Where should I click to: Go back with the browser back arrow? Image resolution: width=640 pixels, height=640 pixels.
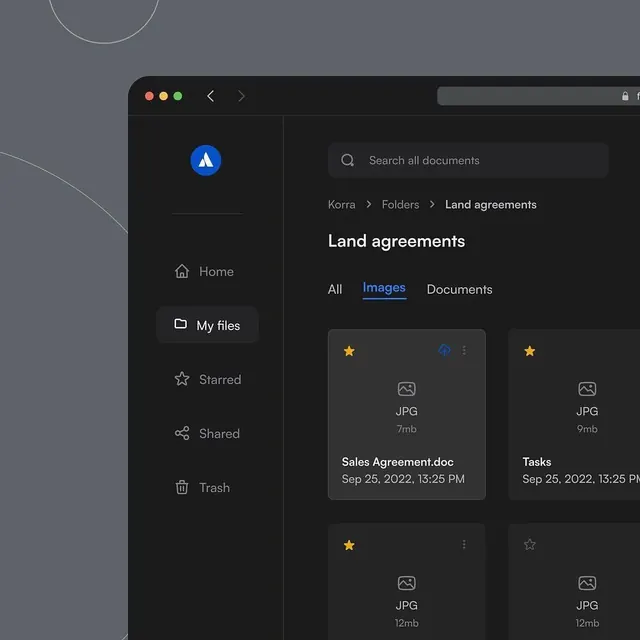point(211,96)
